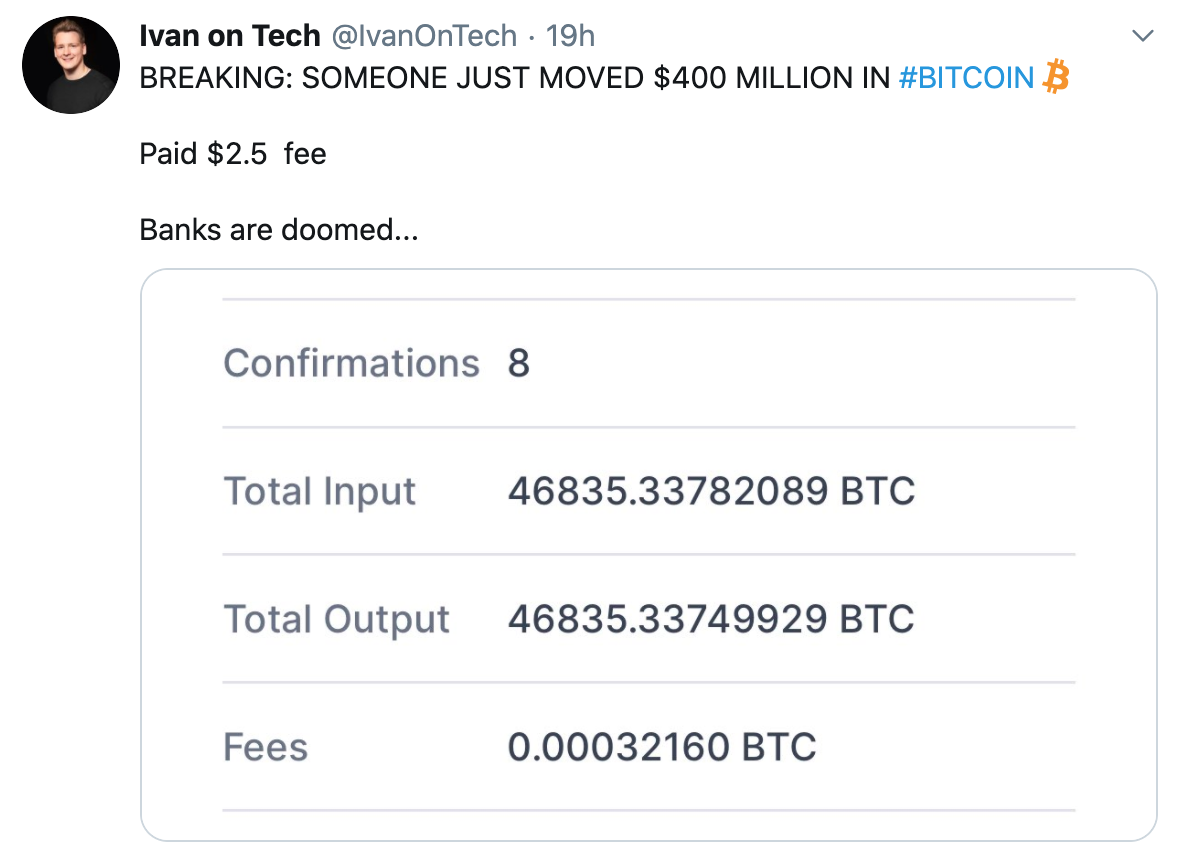Open the tweet options chevron

1143,35
